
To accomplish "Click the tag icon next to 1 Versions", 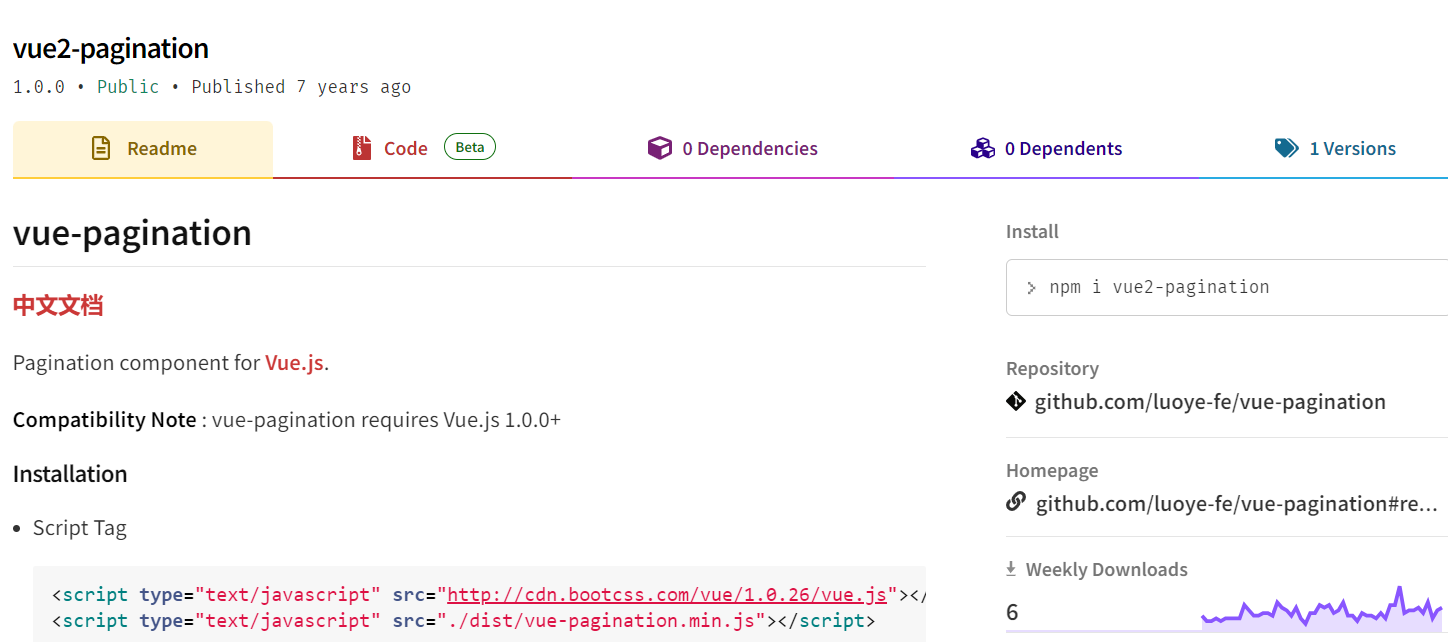I will click(1287, 147).
